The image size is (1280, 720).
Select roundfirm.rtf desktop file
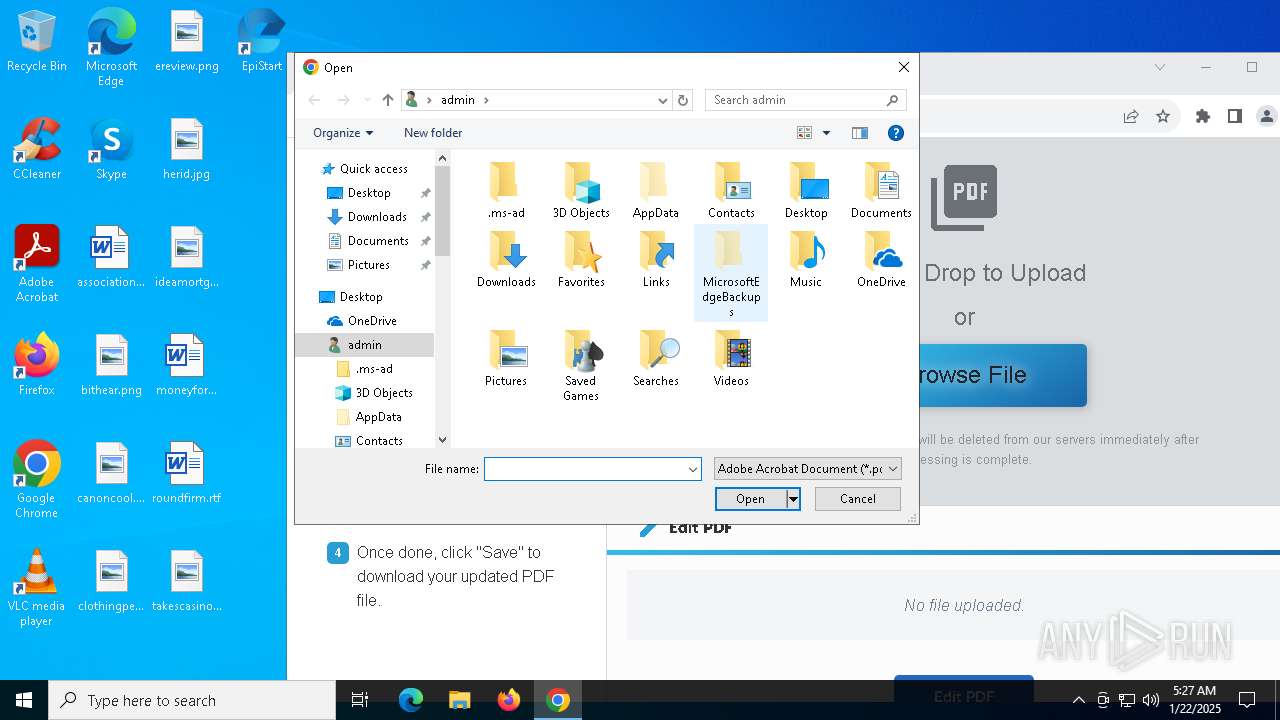[x=187, y=473]
